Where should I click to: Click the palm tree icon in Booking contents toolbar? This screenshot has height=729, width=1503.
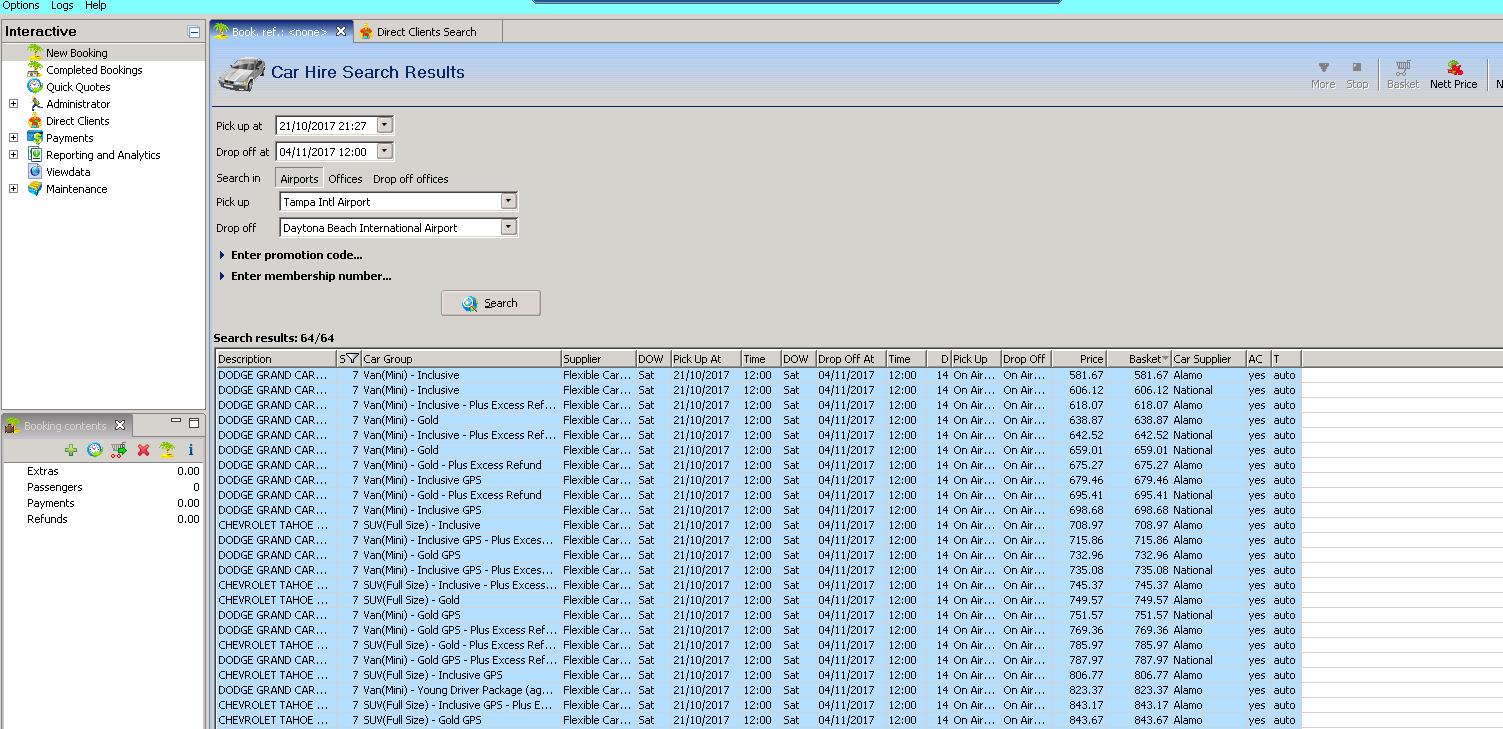click(x=167, y=450)
